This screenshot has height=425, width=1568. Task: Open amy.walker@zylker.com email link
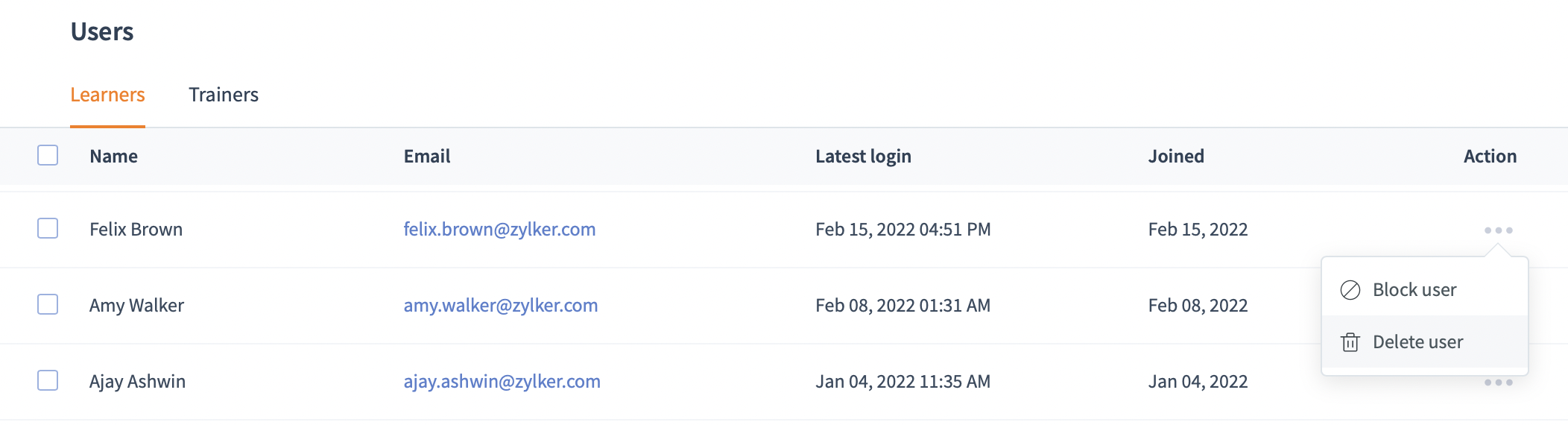501,306
